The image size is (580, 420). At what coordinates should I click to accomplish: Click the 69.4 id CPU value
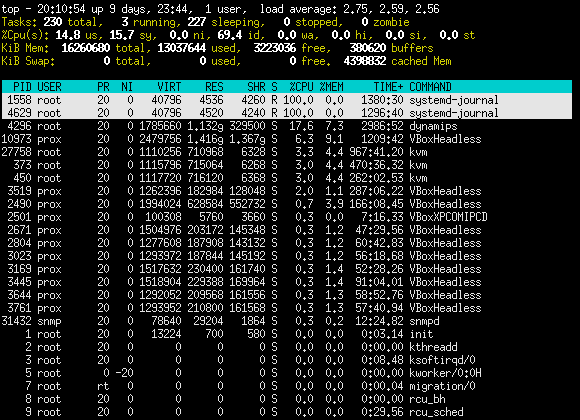point(229,35)
